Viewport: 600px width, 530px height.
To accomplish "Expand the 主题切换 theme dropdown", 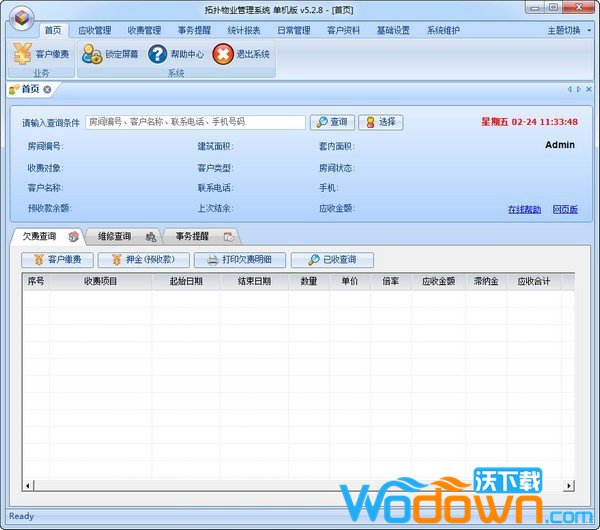I will (x=569, y=30).
